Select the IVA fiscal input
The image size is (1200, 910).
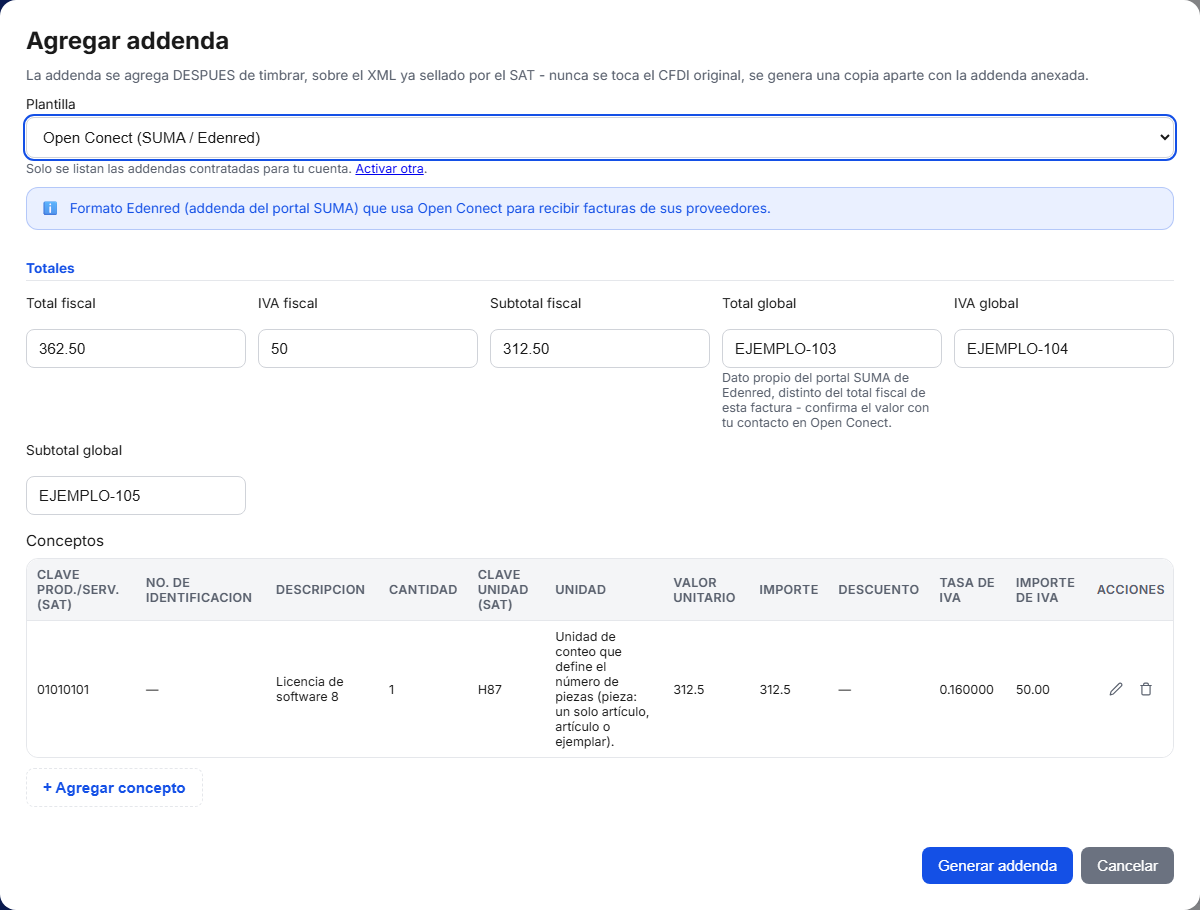[x=368, y=349]
